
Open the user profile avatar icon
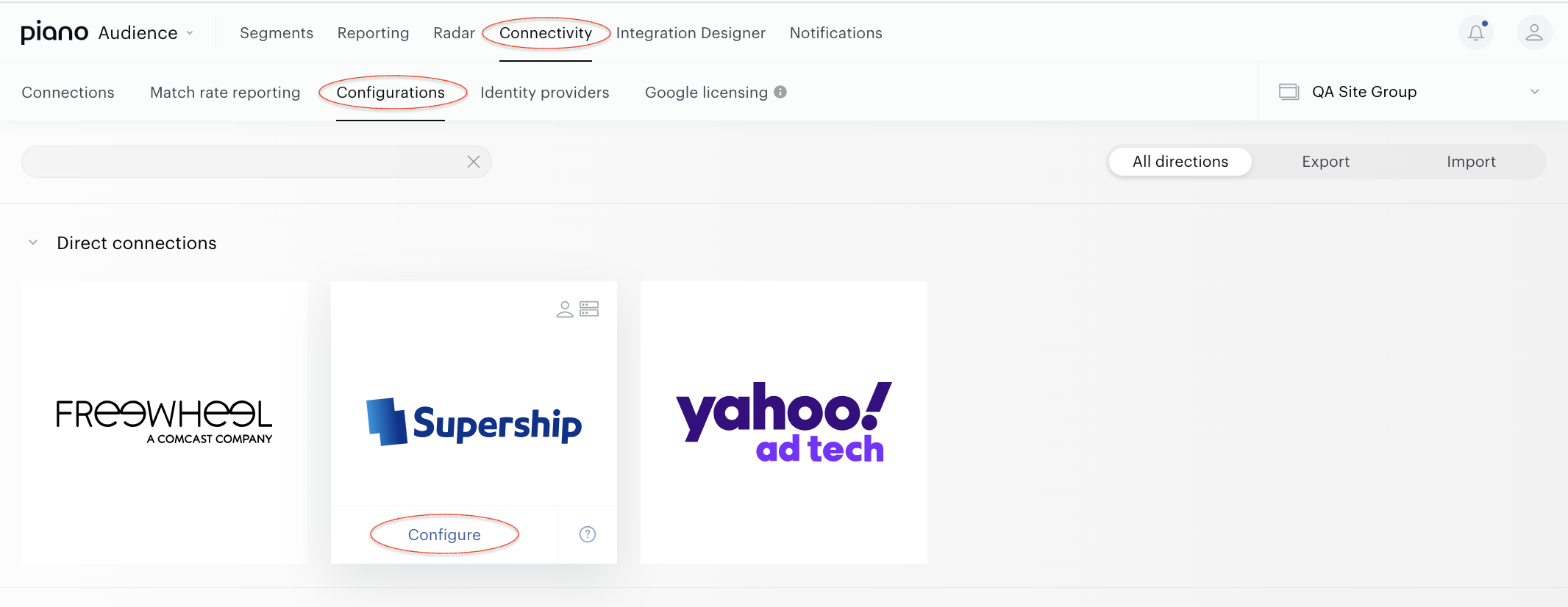pos(1534,32)
